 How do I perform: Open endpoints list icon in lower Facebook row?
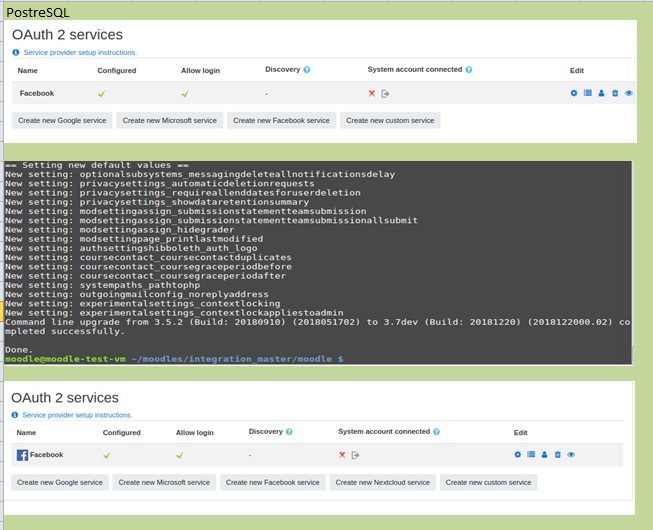[x=531, y=454]
